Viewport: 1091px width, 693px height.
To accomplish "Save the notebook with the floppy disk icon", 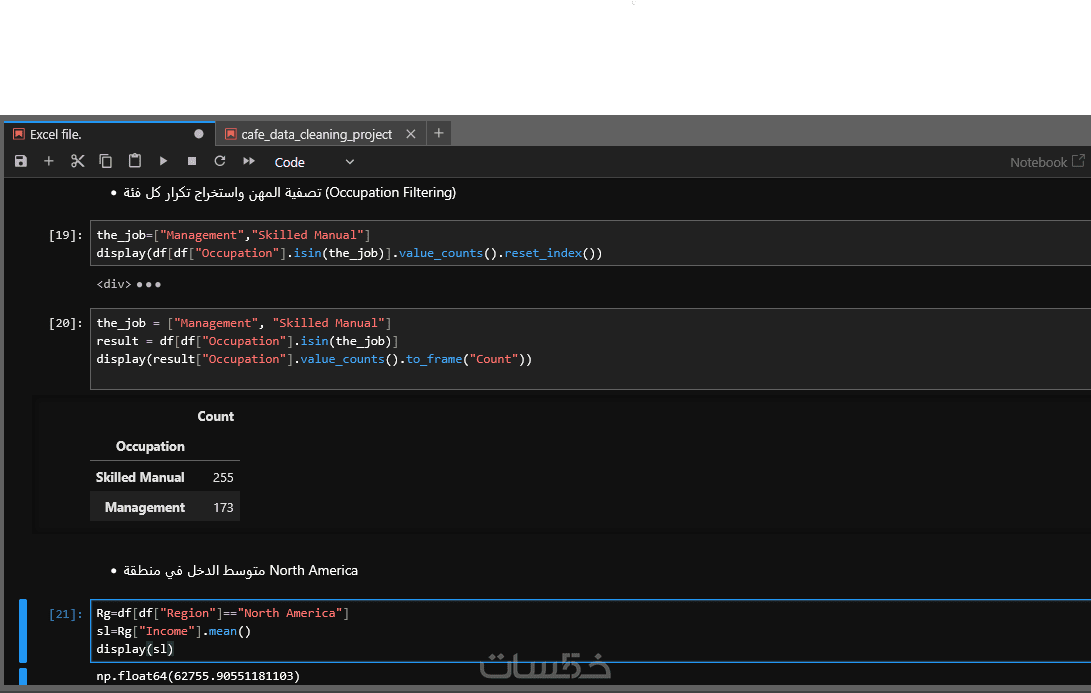I will (21, 161).
